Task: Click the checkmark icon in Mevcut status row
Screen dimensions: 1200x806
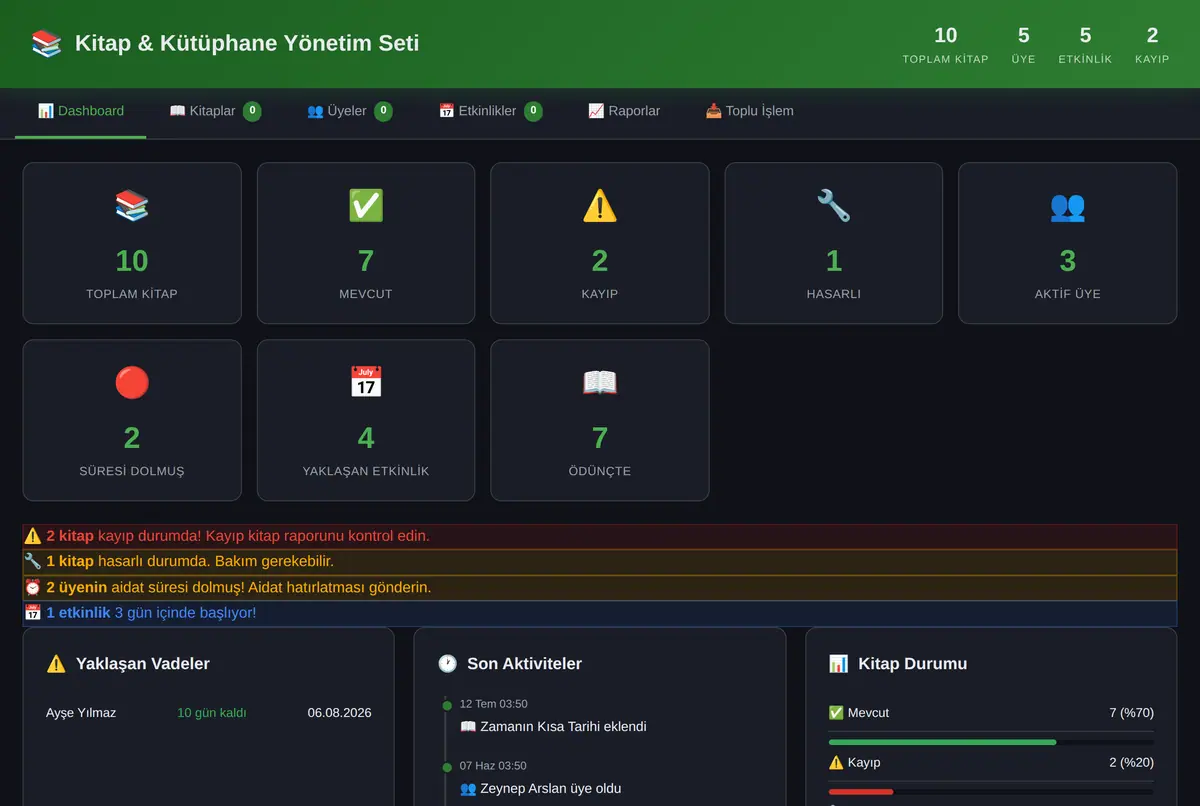Action: [x=836, y=713]
